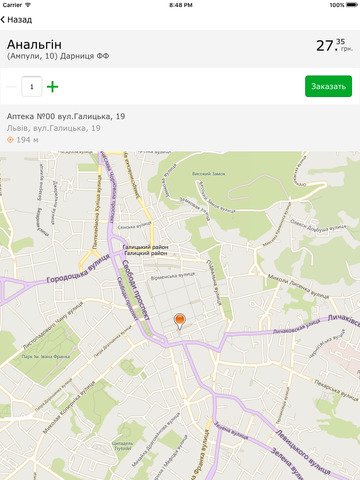Screen dimensions: 360x480
Task: Decrease quantity with the minus icon
Action: click(11, 87)
